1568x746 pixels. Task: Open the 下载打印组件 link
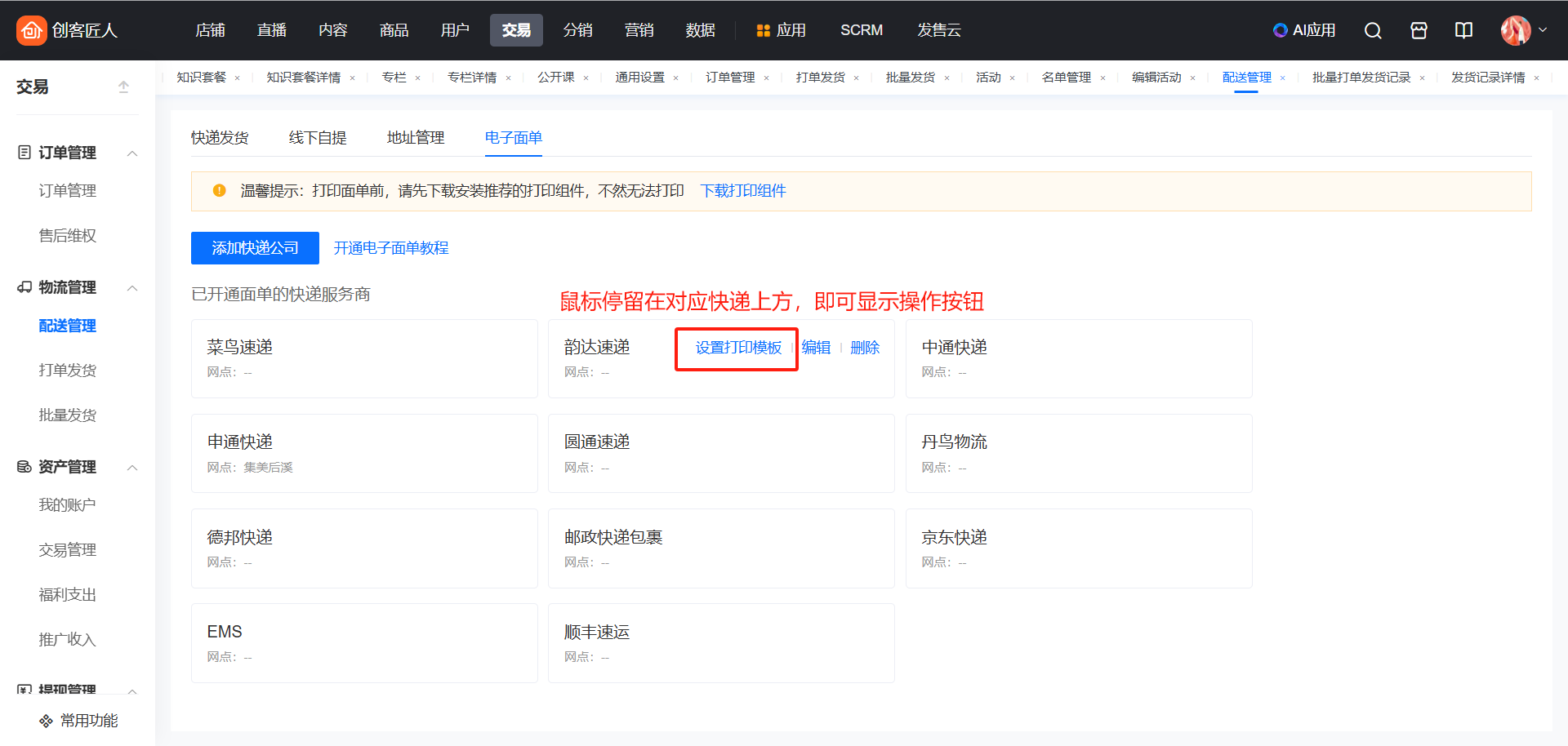pos(742,191)
